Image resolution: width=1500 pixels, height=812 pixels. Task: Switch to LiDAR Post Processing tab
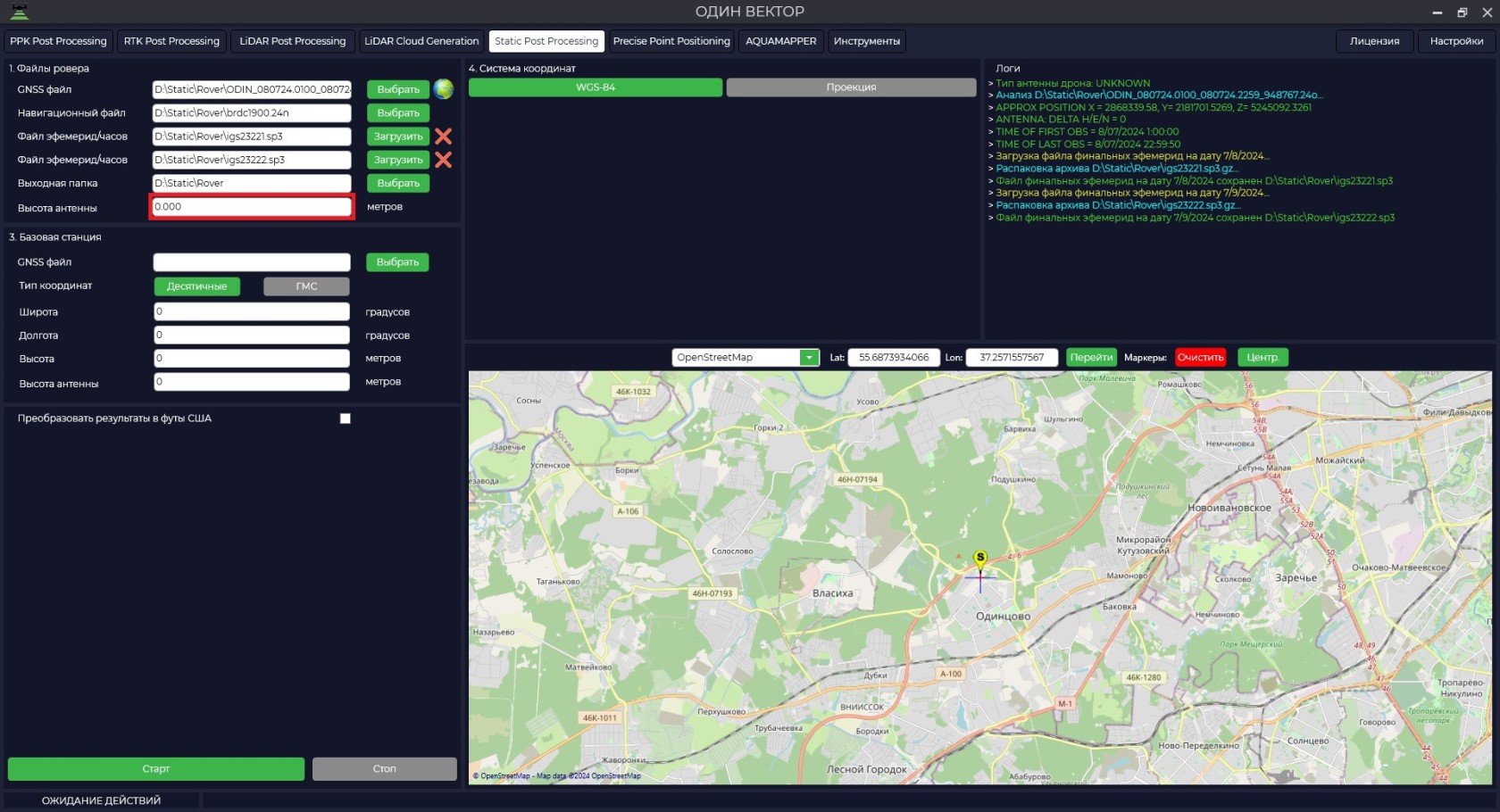click(293, 41)
